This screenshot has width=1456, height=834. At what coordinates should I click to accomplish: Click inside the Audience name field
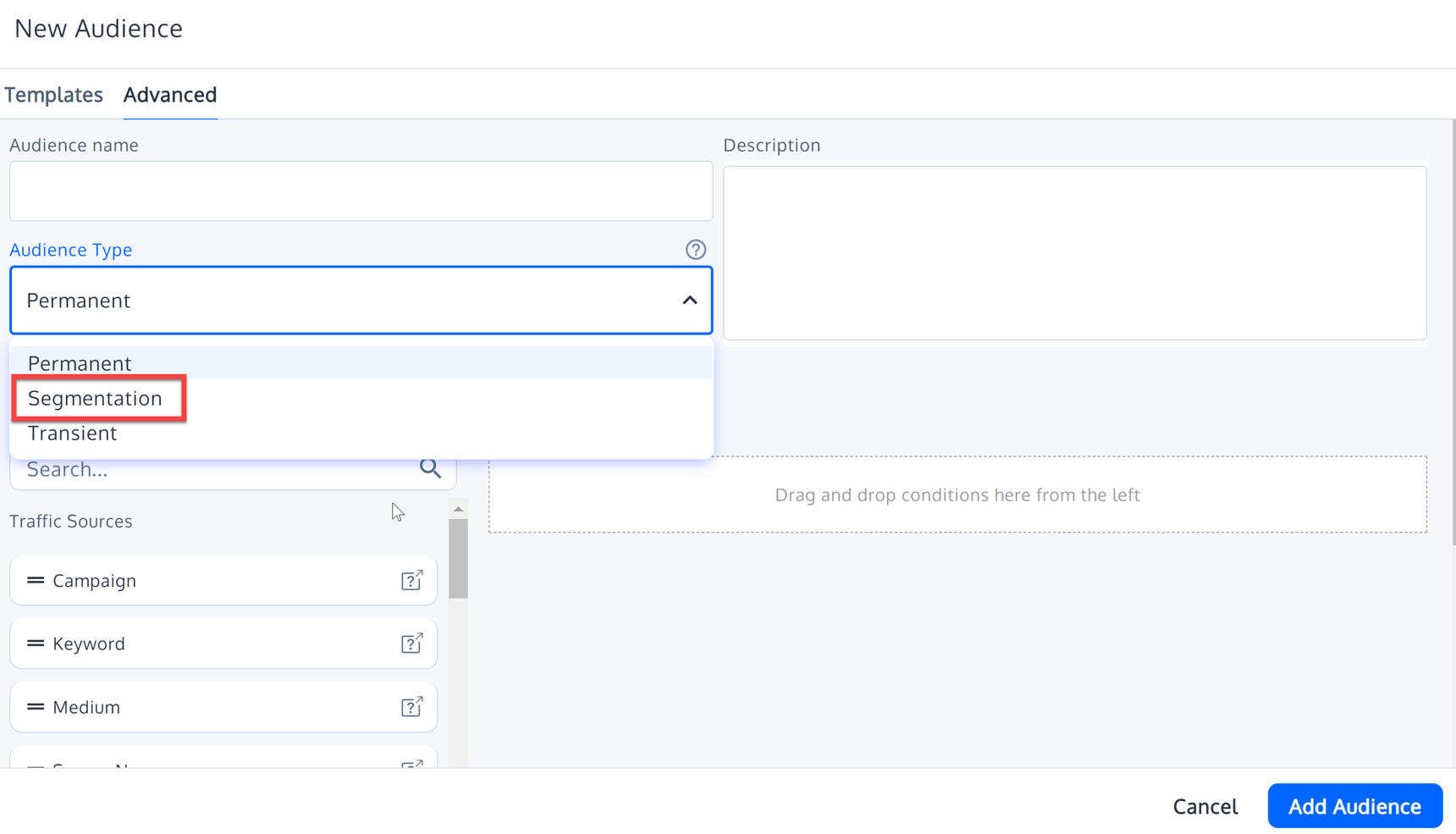[x=361, y=191]
